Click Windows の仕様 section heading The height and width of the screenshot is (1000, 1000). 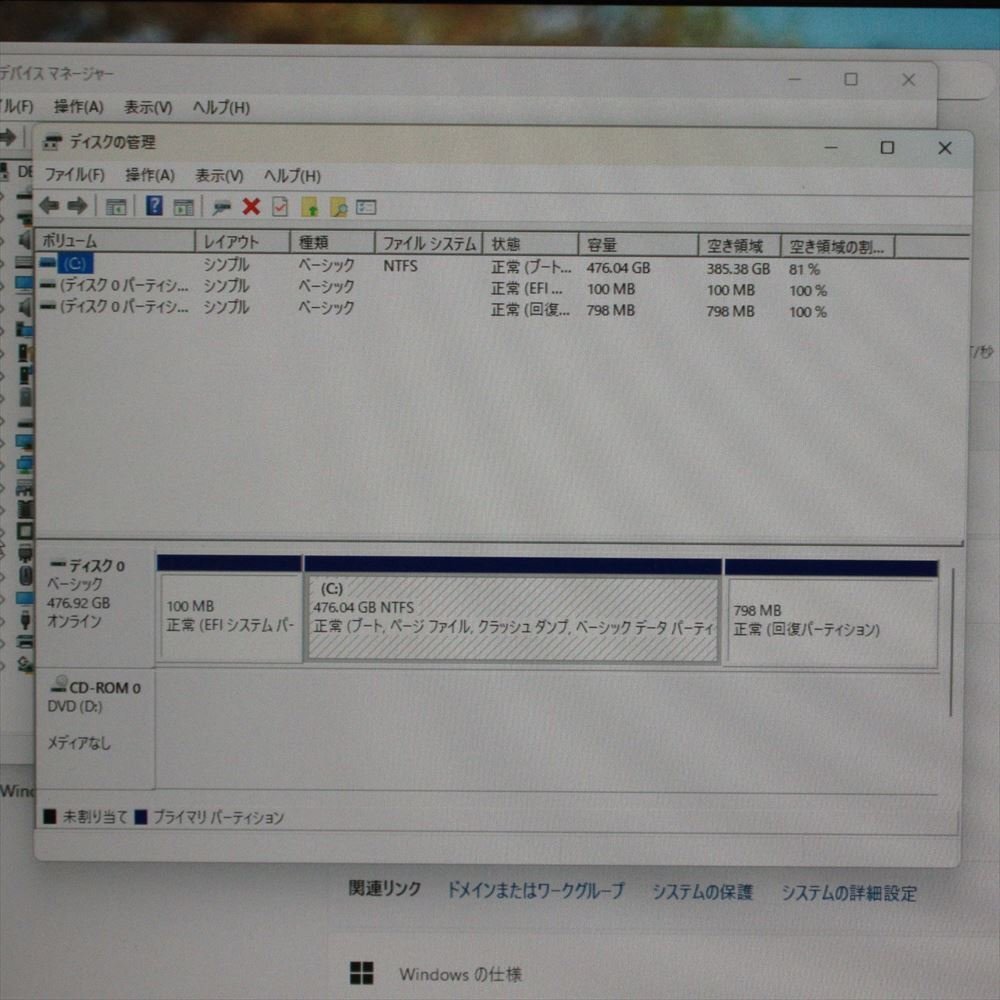[460, 974]
